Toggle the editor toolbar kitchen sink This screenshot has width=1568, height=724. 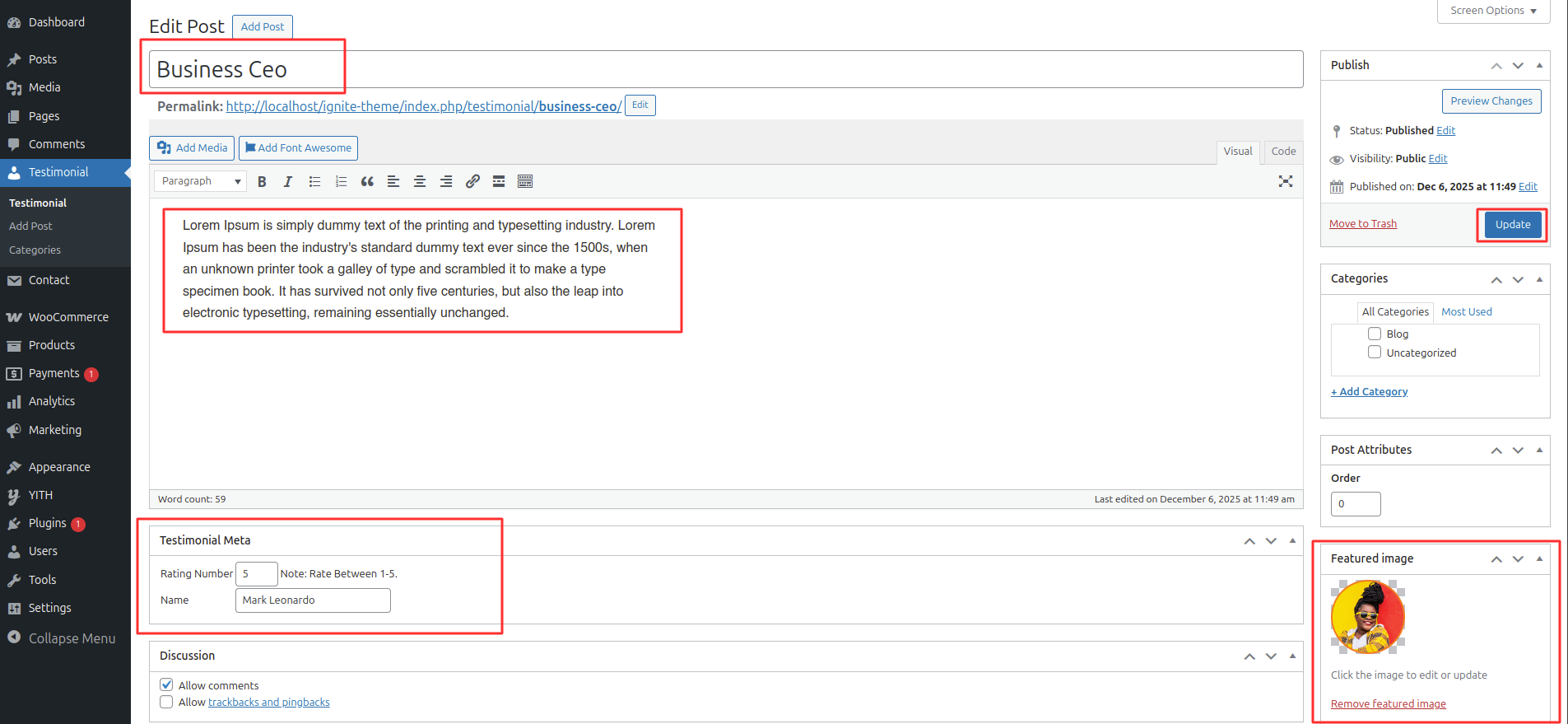click(525, 182)
